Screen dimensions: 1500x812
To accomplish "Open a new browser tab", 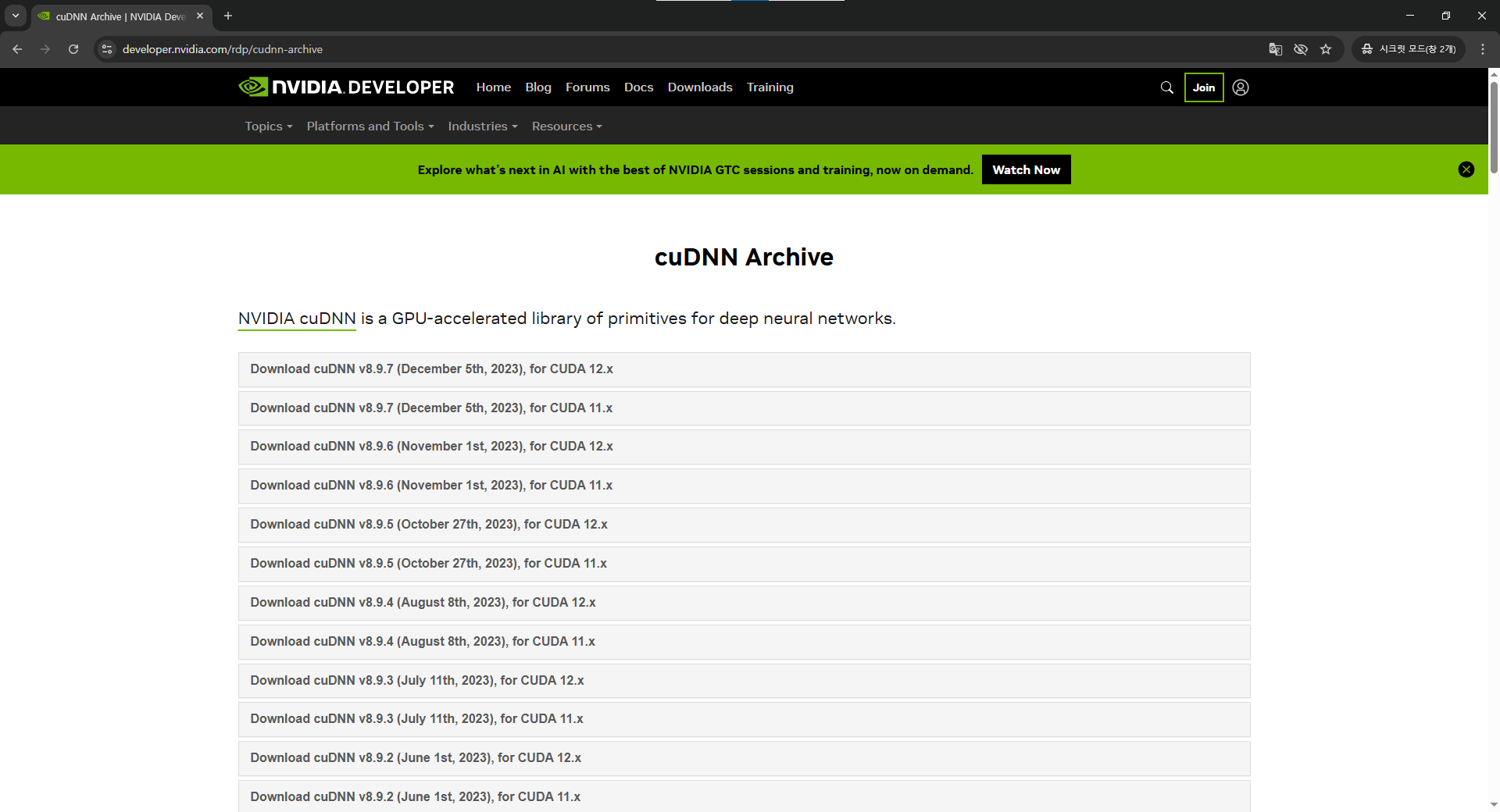I will coord(228,16).
